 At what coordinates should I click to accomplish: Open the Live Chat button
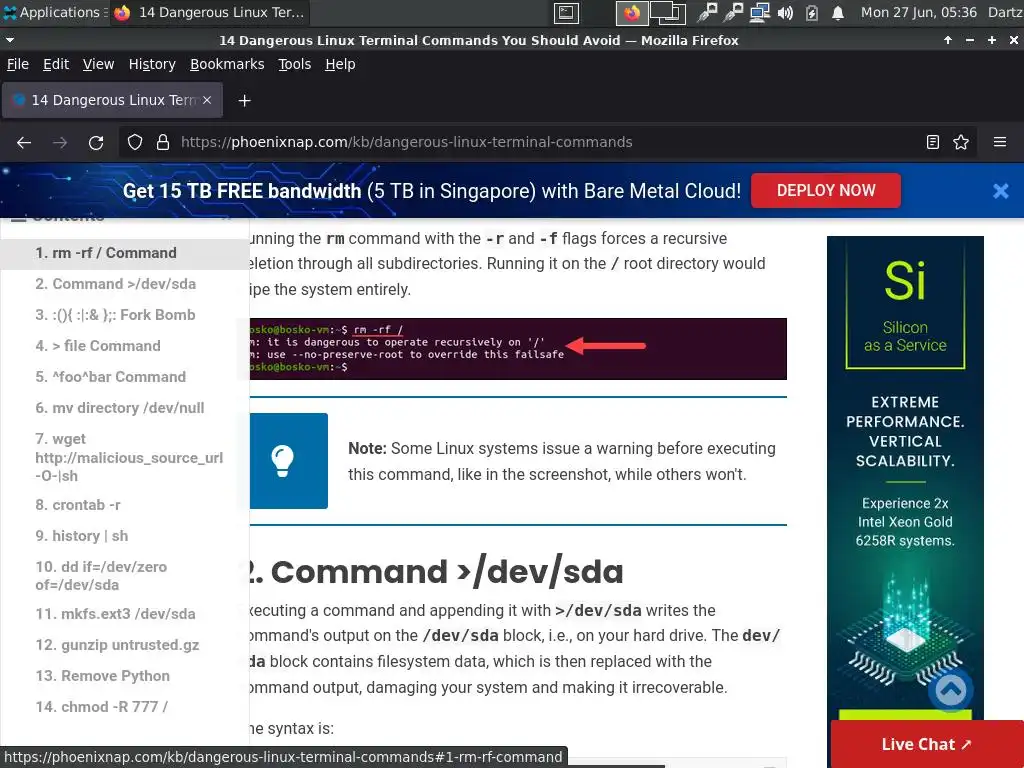pos(927,744)
